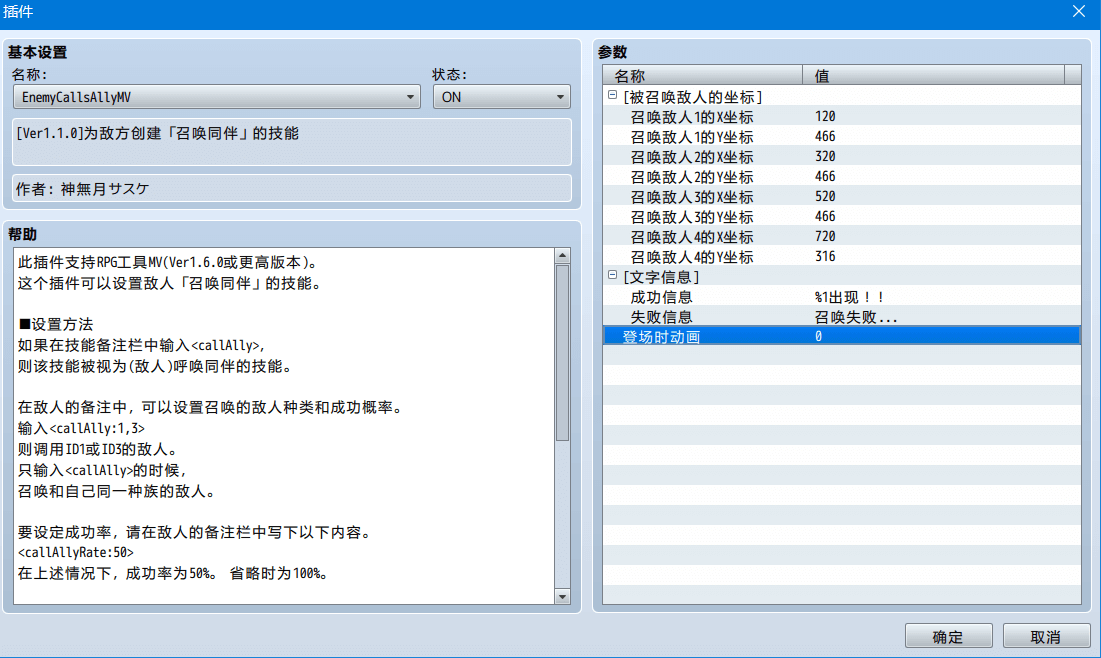The height and width of the screenshot is (658, 1101).
Task: Select the 登场时动画 parameter row
Action: pos(841,336)
